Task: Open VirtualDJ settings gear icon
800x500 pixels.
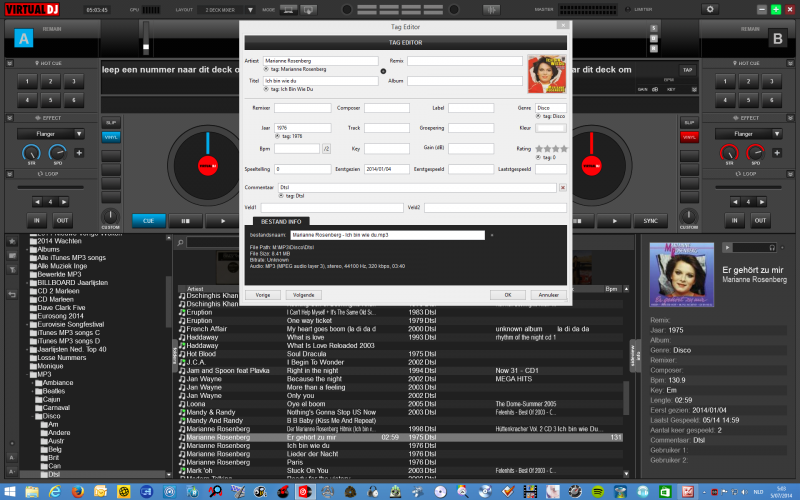Action: [x=710, y=9]
